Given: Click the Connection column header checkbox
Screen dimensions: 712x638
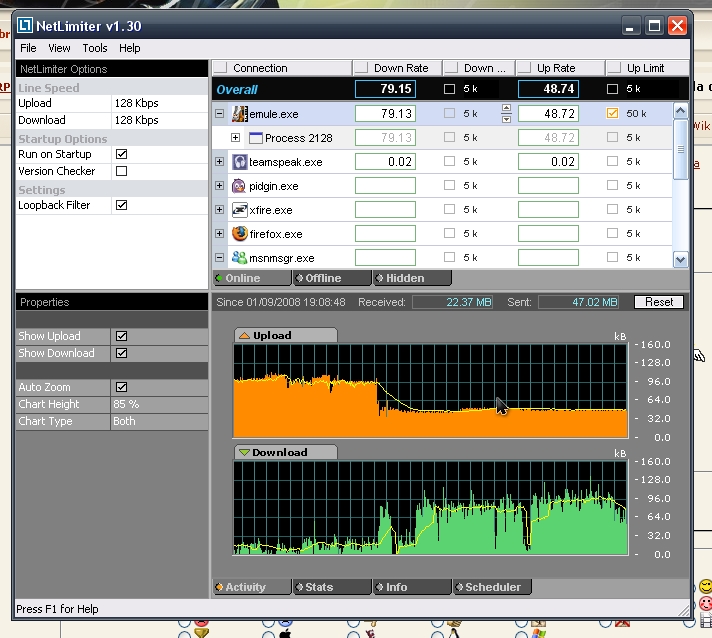Looking at the screenshot, I should (221, 68).
